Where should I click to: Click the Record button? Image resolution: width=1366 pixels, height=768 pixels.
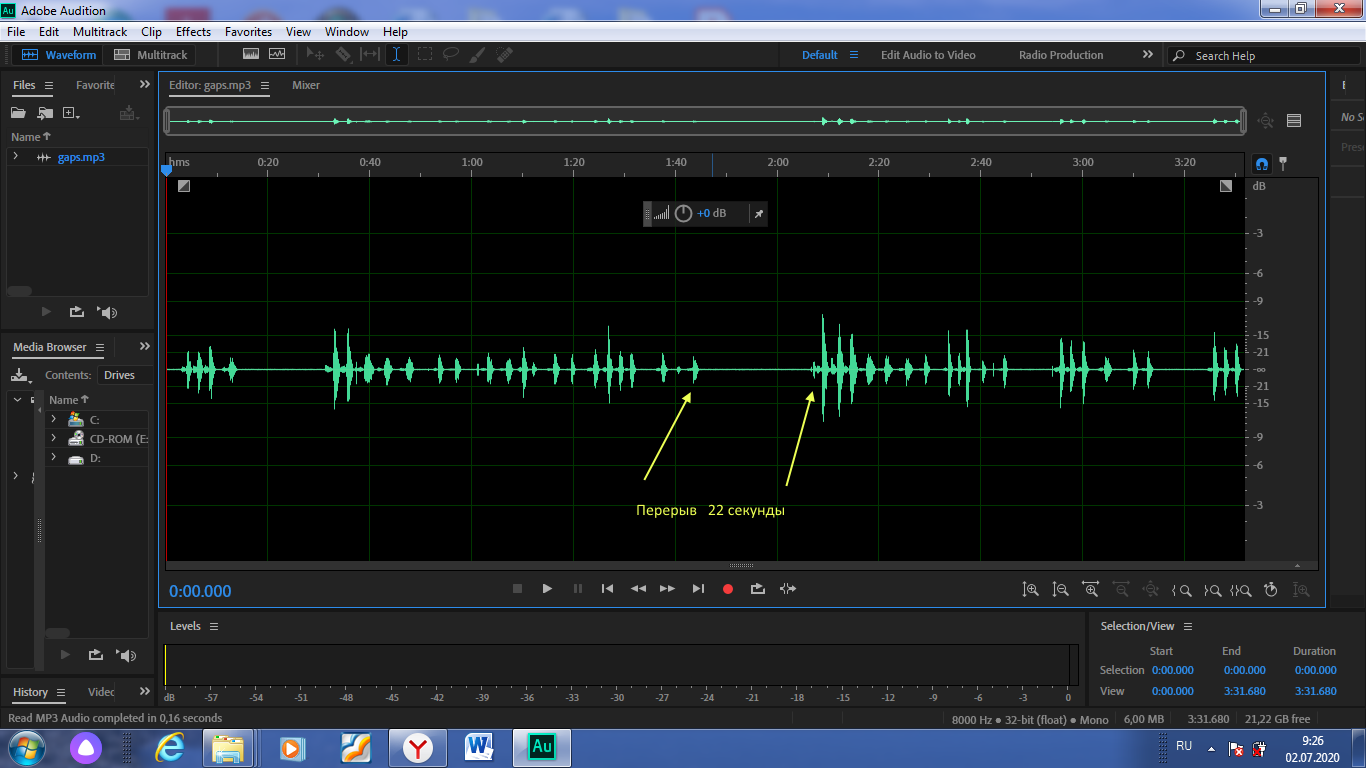pyautogui.click(x=728, y=589)
